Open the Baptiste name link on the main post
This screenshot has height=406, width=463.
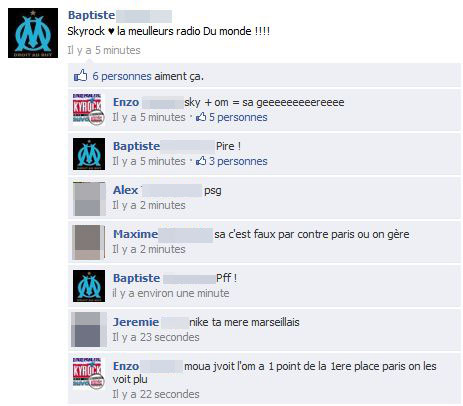(91, 15)
